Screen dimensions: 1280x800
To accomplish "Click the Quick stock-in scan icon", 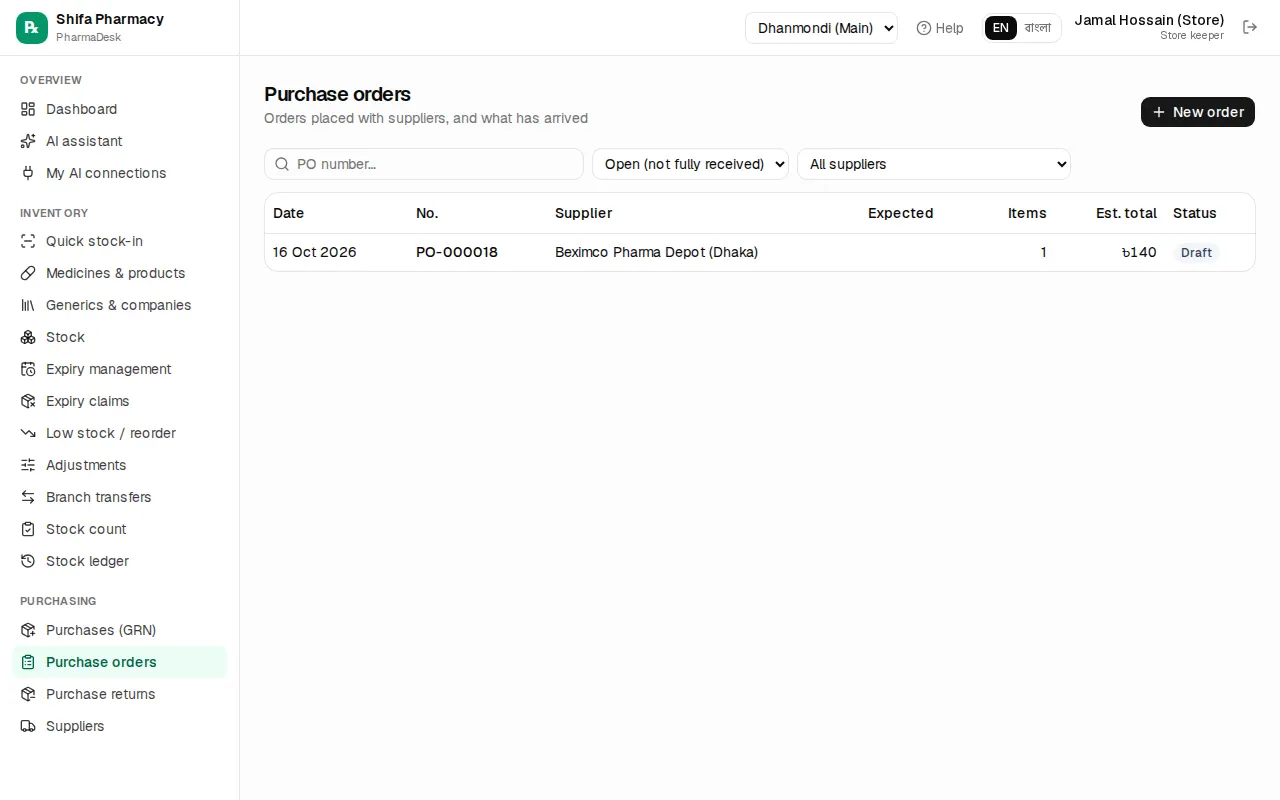I will point(28,241).
